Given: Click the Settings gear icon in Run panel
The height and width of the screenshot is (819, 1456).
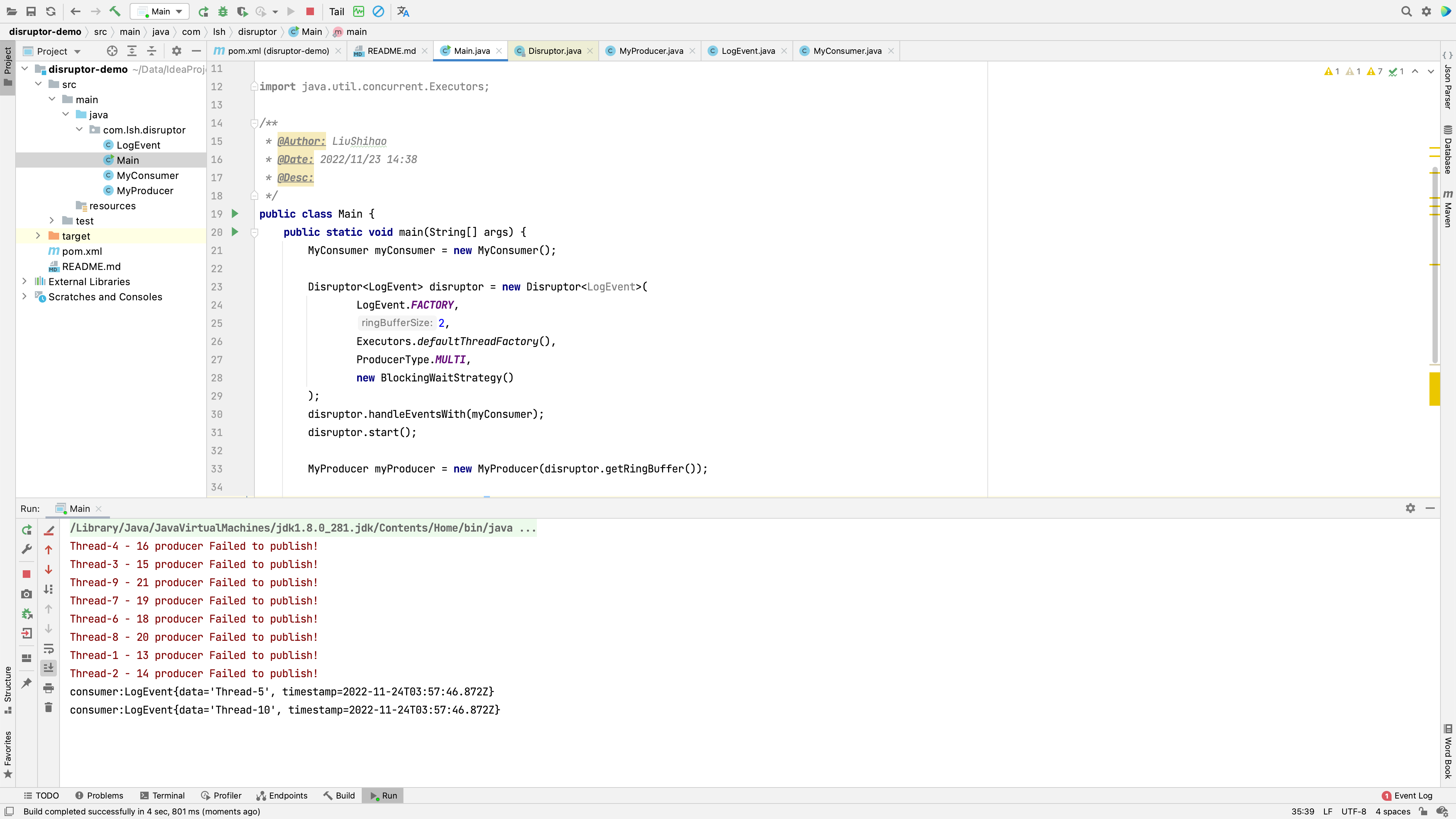Looking at the screenshot, I should coord(1410,508).
